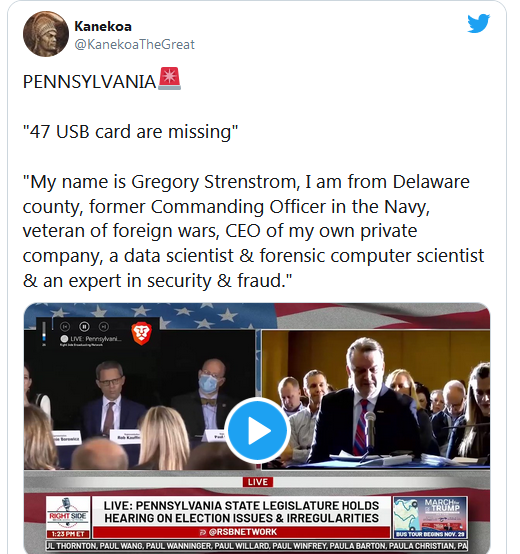Click the pause button in media overlay
Viewport: 520px width, 554px height.
(84, 326)
